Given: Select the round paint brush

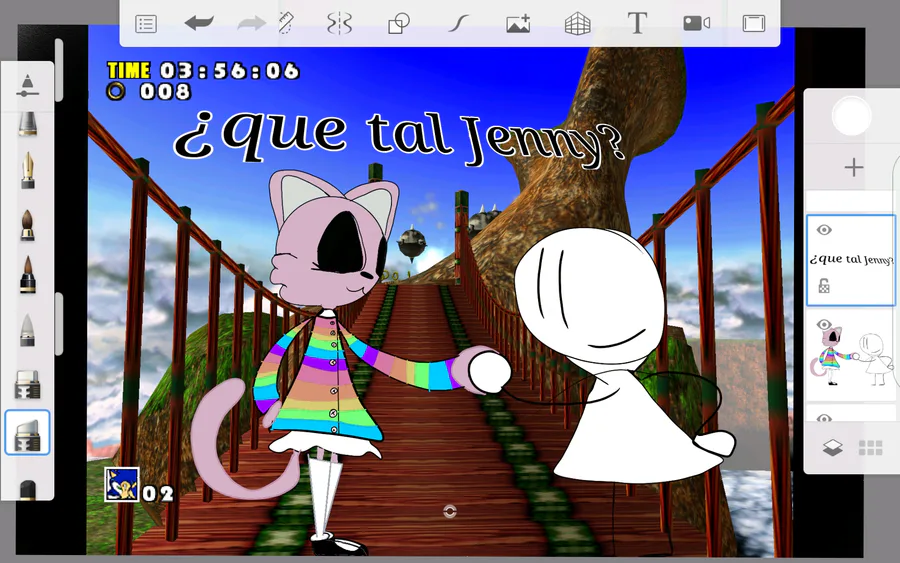Looking at the screenshot, I should (x=28, y=224).
